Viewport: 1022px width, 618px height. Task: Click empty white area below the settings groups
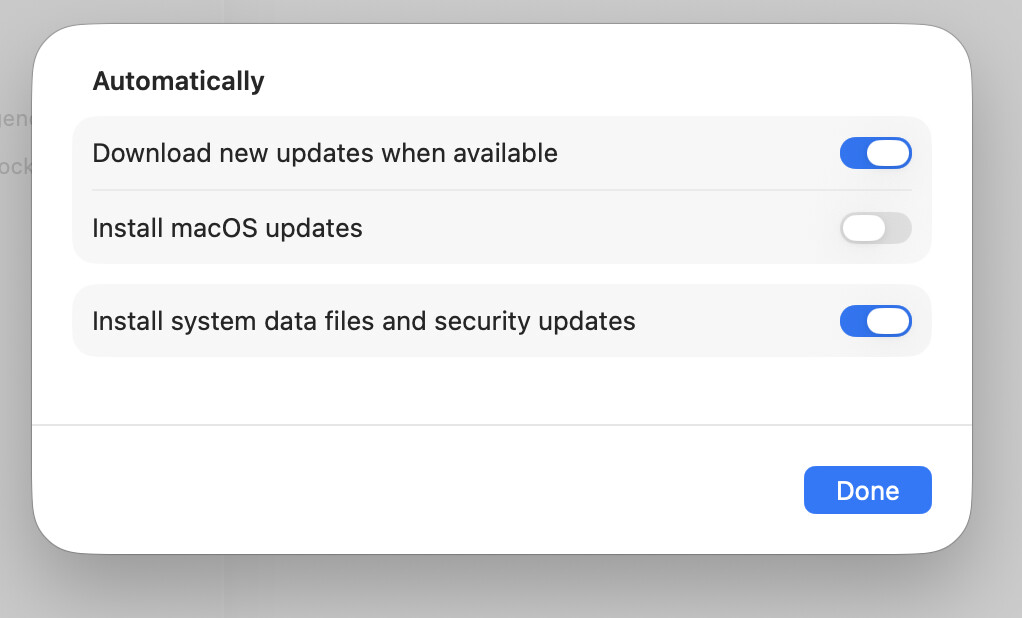[x=500, y=390]
